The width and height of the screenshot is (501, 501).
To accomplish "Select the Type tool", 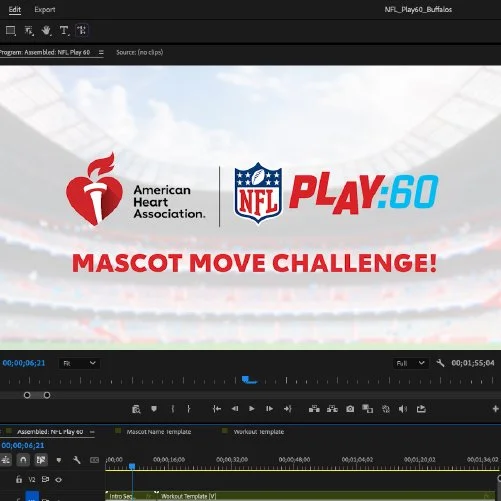I will pyautogui.click(x=64, y=31).
